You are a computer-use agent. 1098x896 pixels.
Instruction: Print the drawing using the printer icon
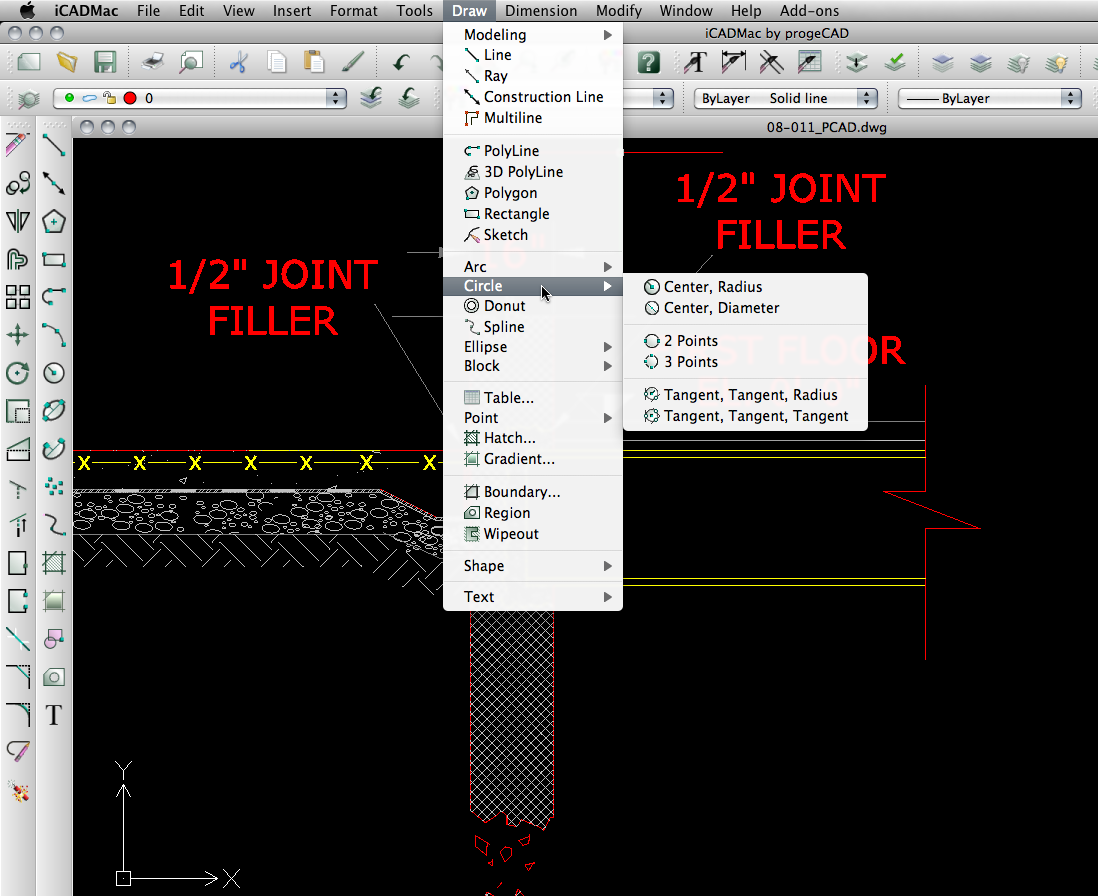153,62
